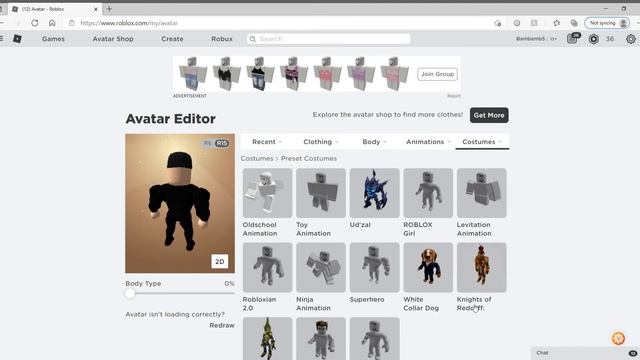This screenshot has height=360, width=640.
Task: Switch avatar rig to R6
Action: pyautogui.click(x=207, y=143)
